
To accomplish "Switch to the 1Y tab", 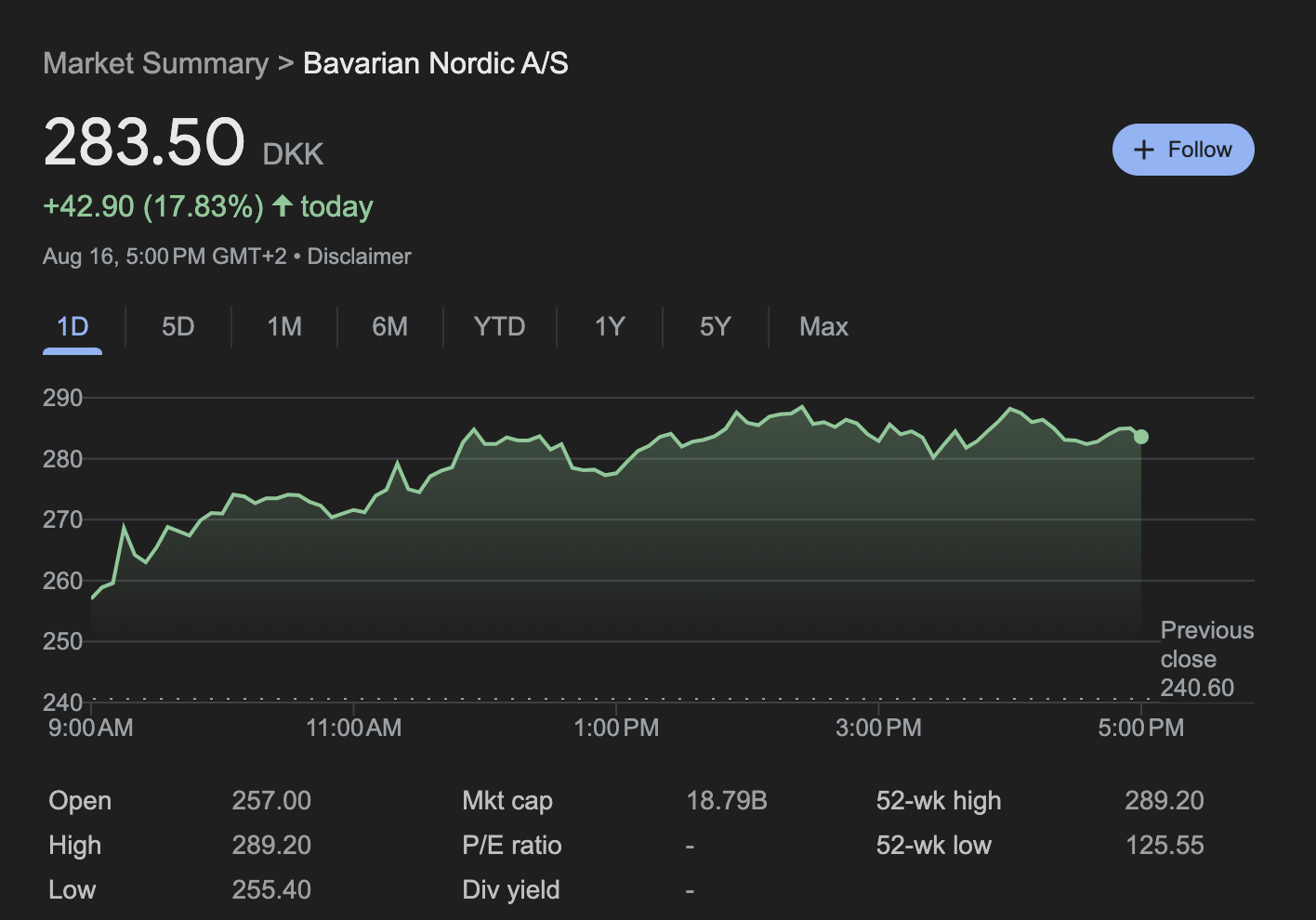I will (x=610, y=327).
